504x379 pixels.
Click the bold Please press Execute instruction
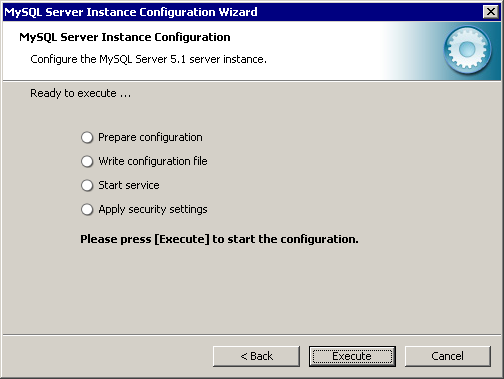(x=219, y=239)
